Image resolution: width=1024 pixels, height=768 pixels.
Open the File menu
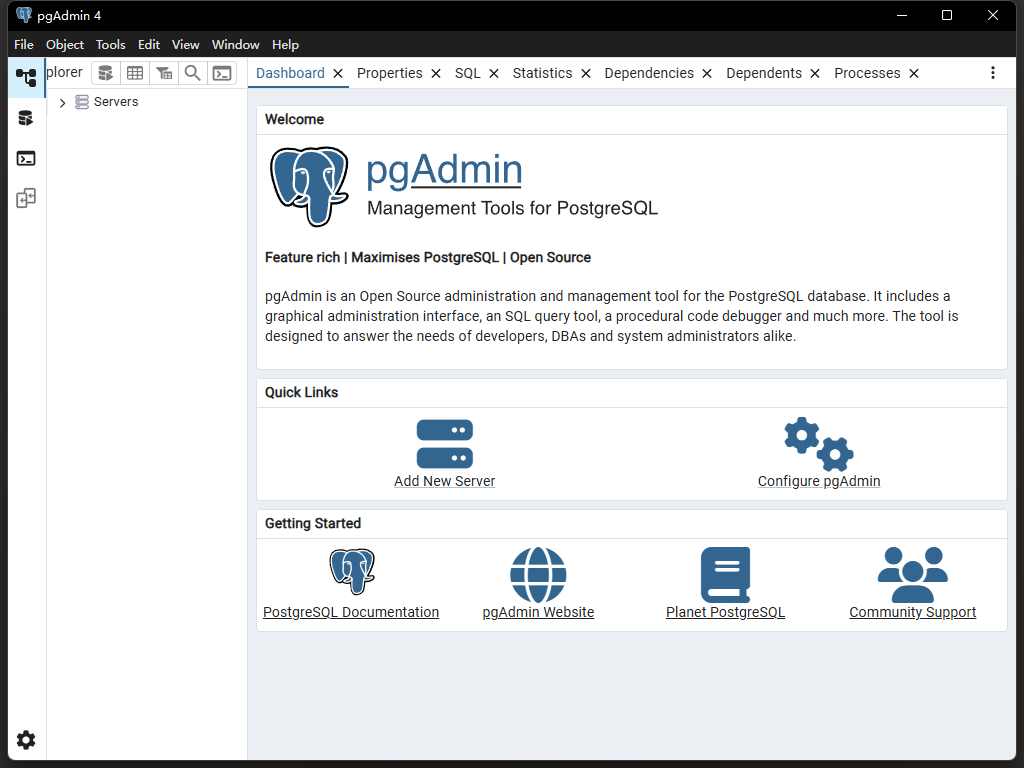pyautogui.click(x=24, y=44)
